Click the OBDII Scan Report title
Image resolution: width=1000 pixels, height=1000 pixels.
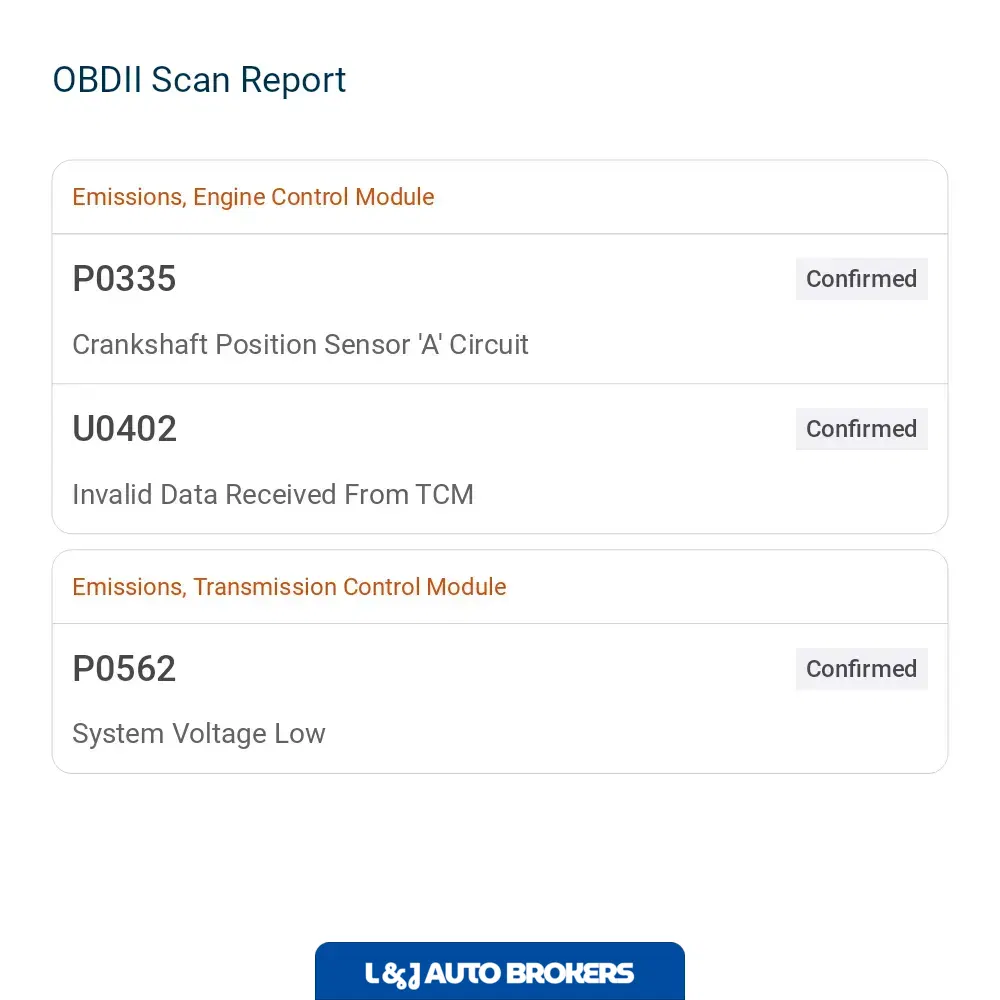[199, 80]
